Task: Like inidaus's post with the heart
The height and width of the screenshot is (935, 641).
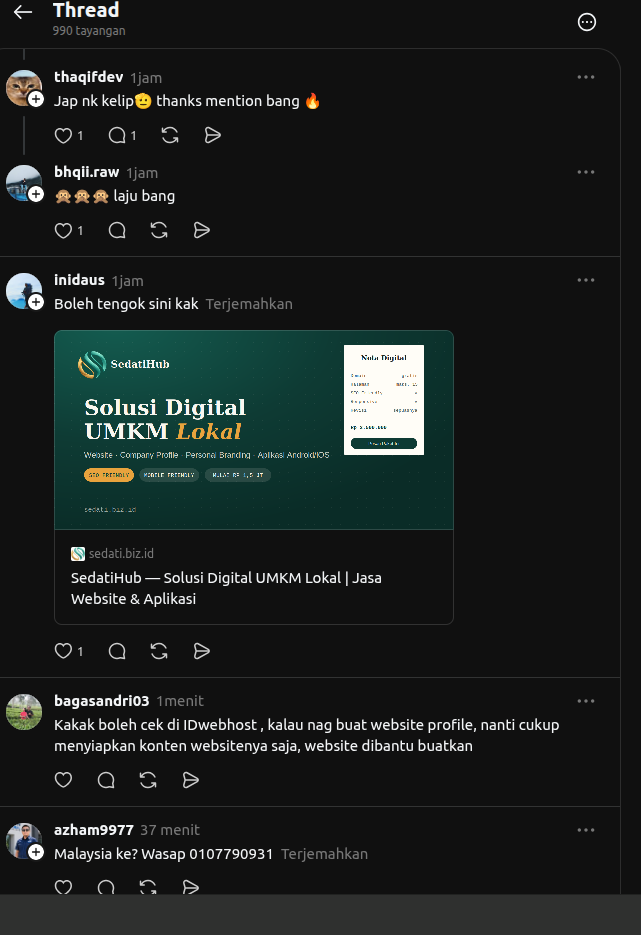Action: [63, 651]
